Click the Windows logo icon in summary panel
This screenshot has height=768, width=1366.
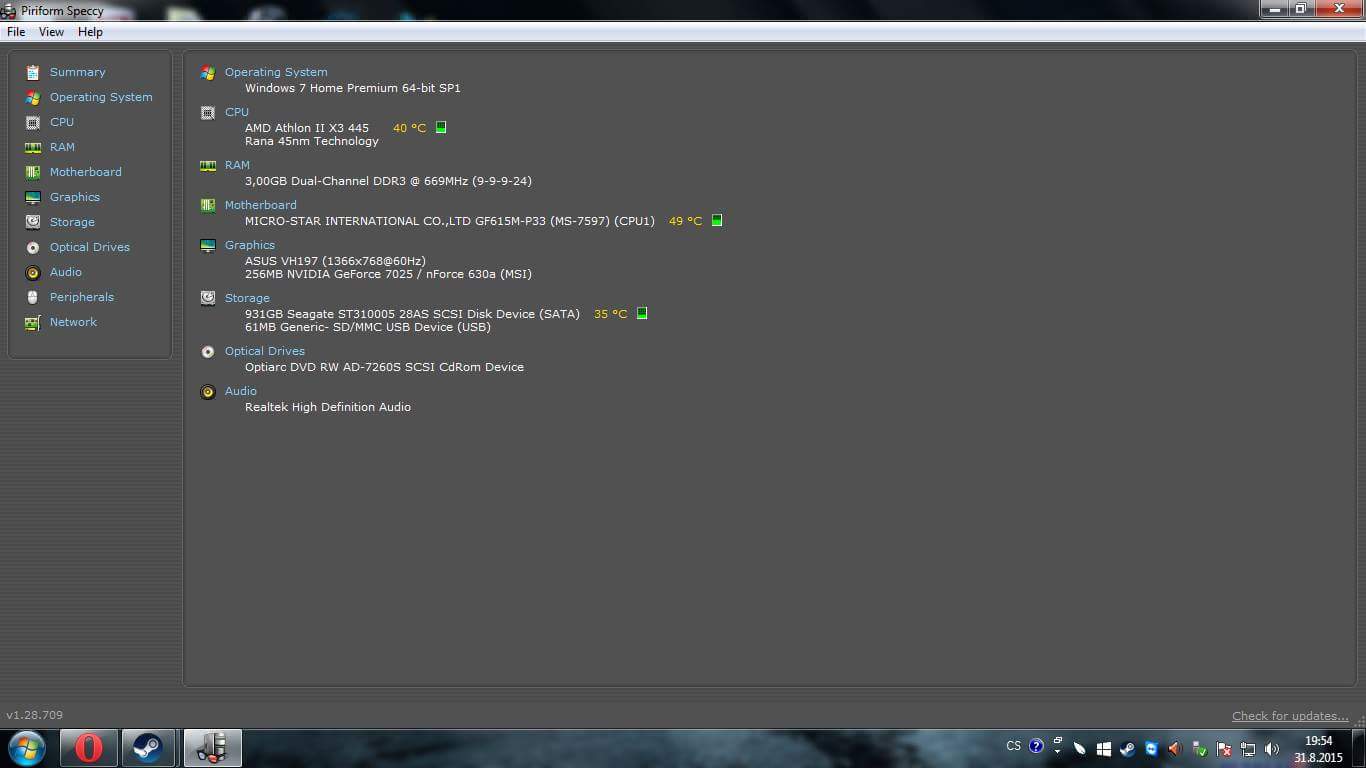pos(208,73)
